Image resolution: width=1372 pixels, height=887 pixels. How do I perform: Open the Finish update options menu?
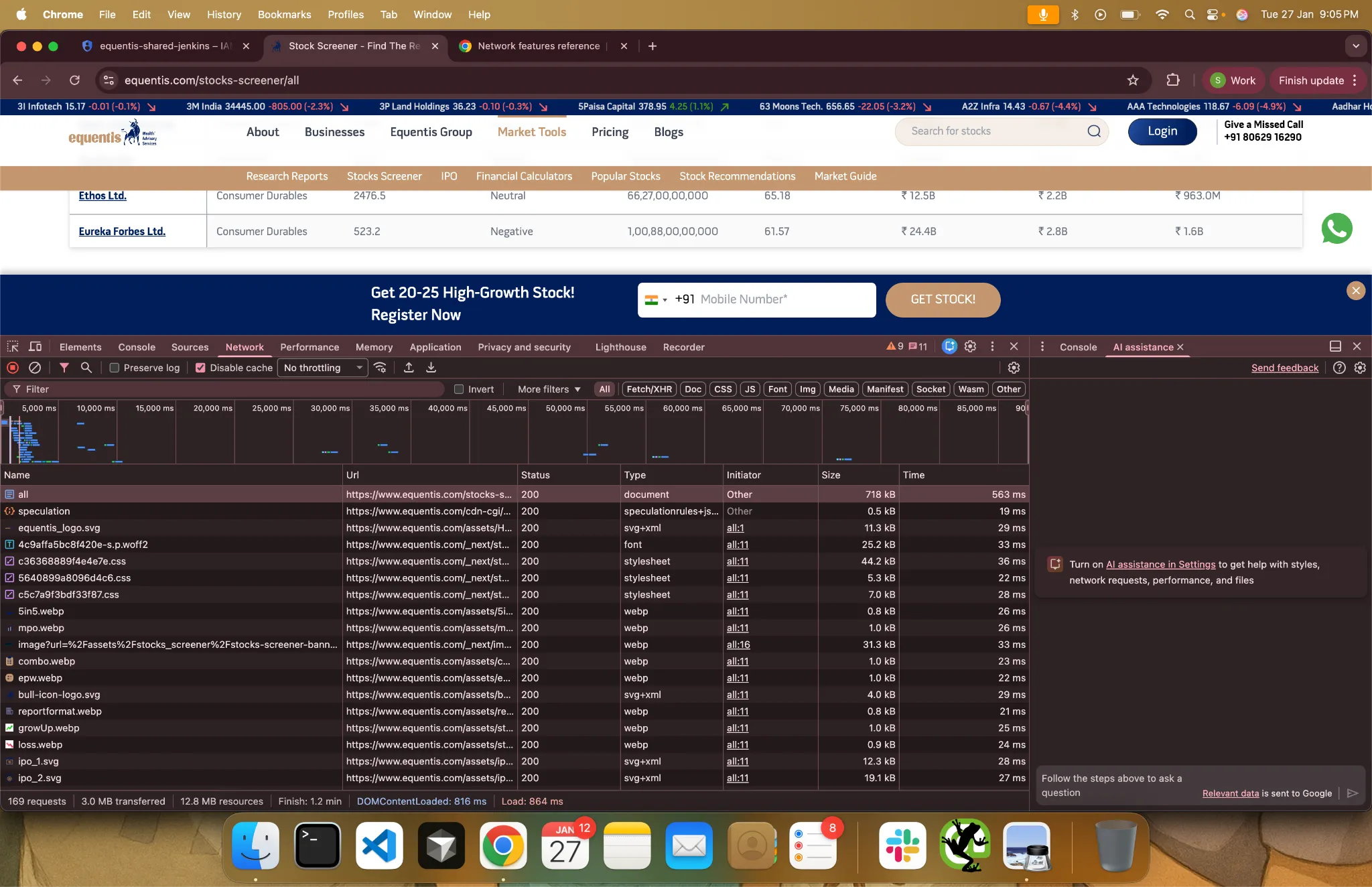click(x=1355, y=80)
